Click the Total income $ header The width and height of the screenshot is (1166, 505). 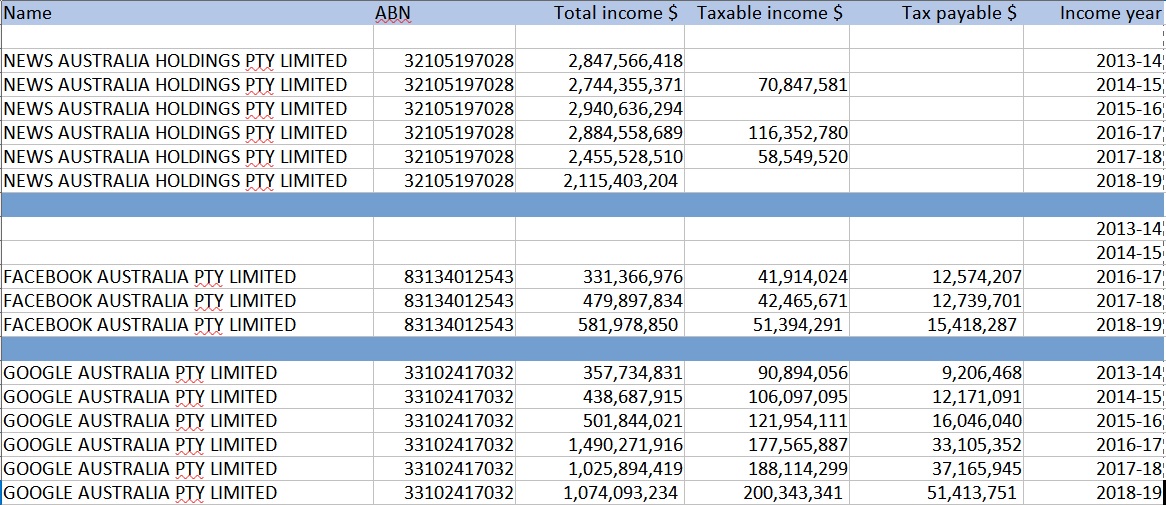[599, 13]
